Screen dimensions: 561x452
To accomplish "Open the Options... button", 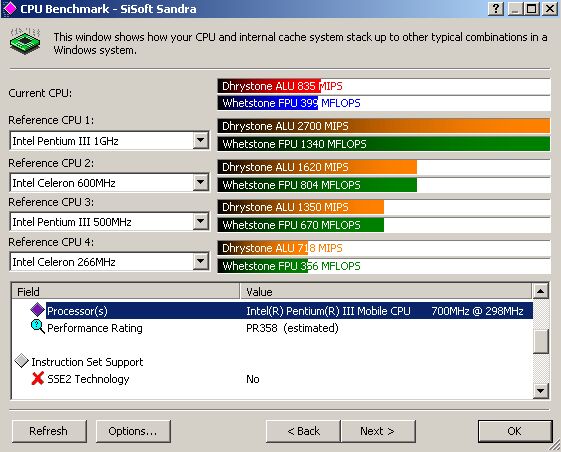I will click(133, 431).
